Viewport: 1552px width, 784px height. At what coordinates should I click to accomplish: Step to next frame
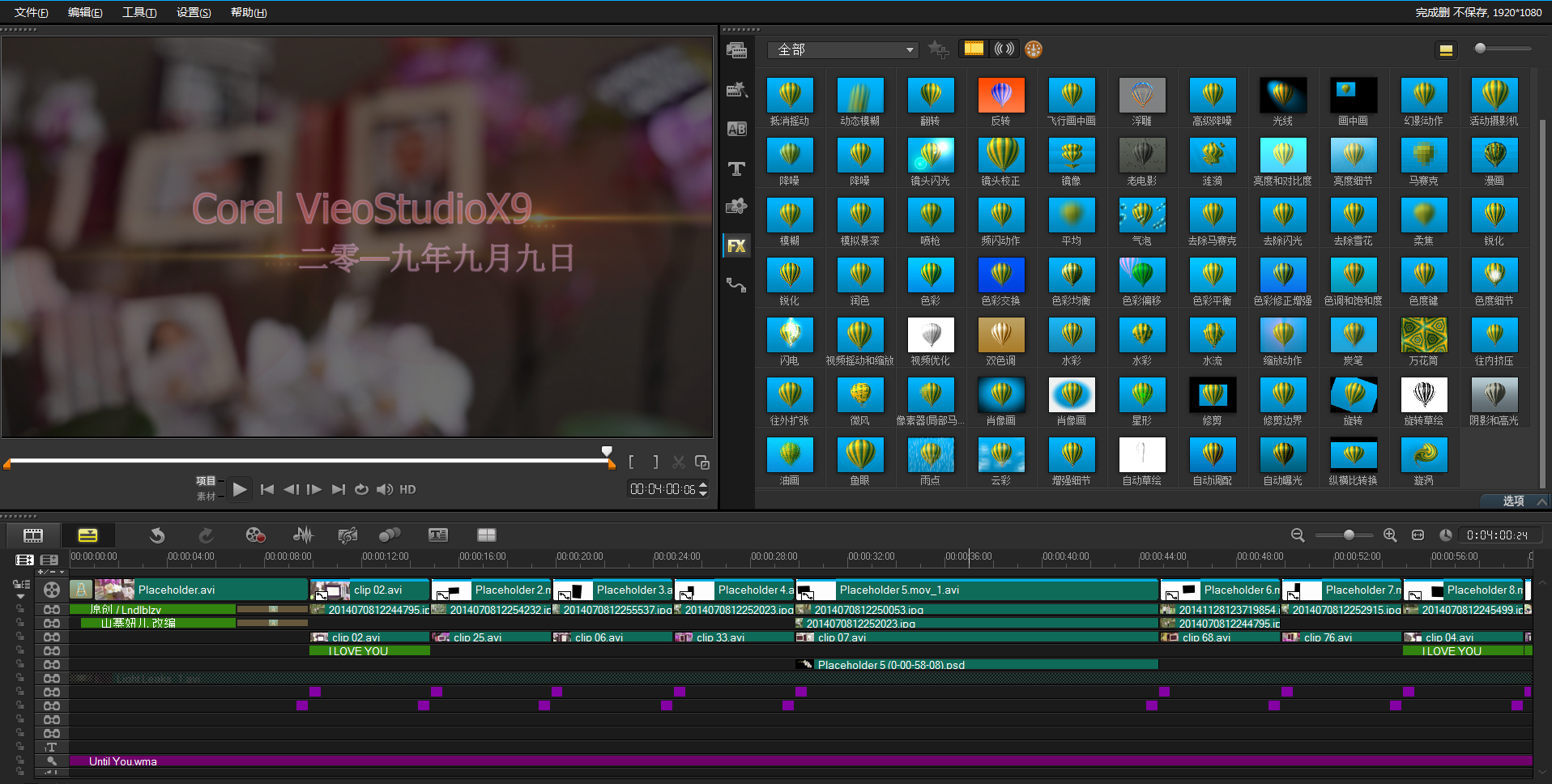pyautogui.click(x=314, y=489)
